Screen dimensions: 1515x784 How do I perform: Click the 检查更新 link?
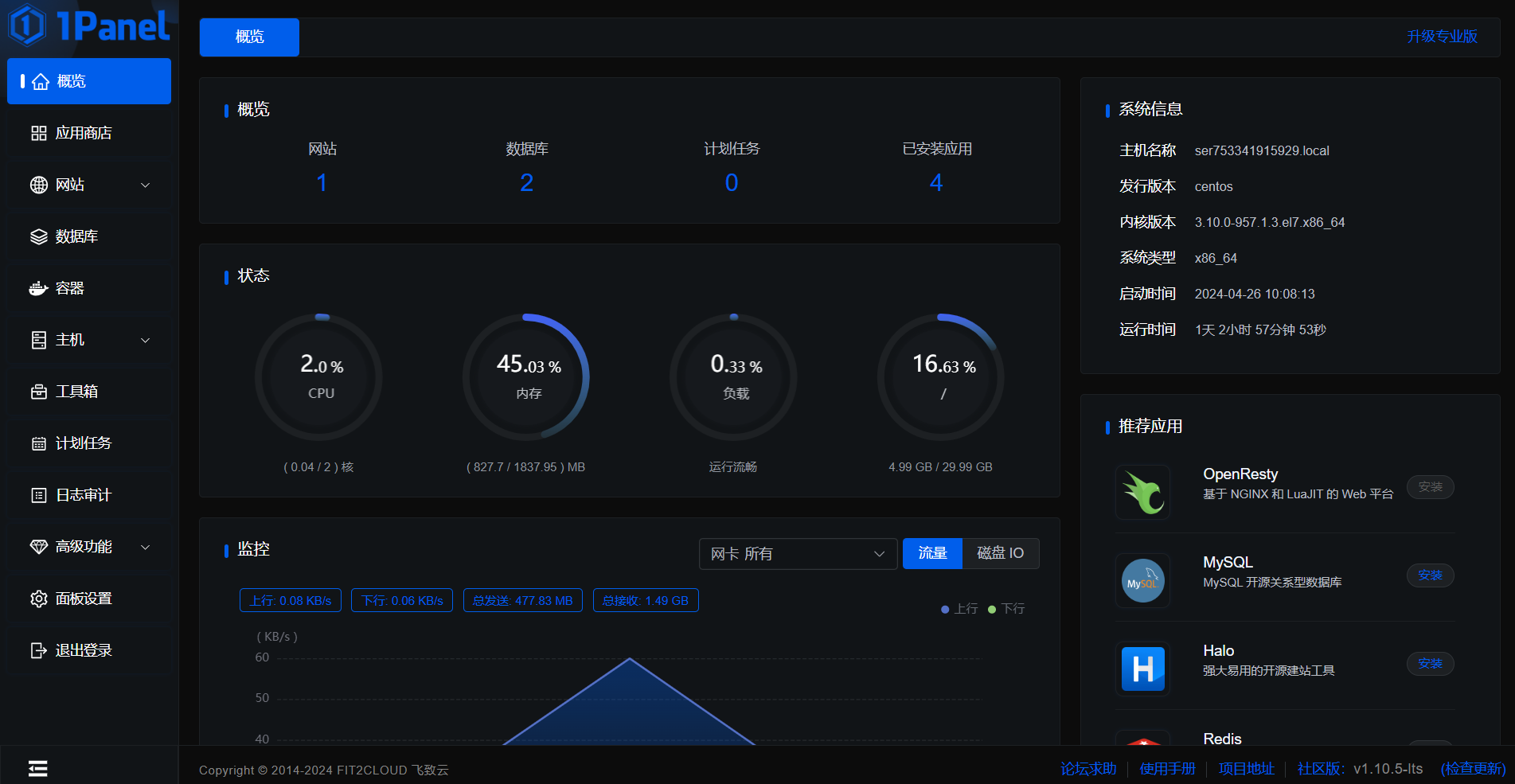click(x=1474, y=769)
